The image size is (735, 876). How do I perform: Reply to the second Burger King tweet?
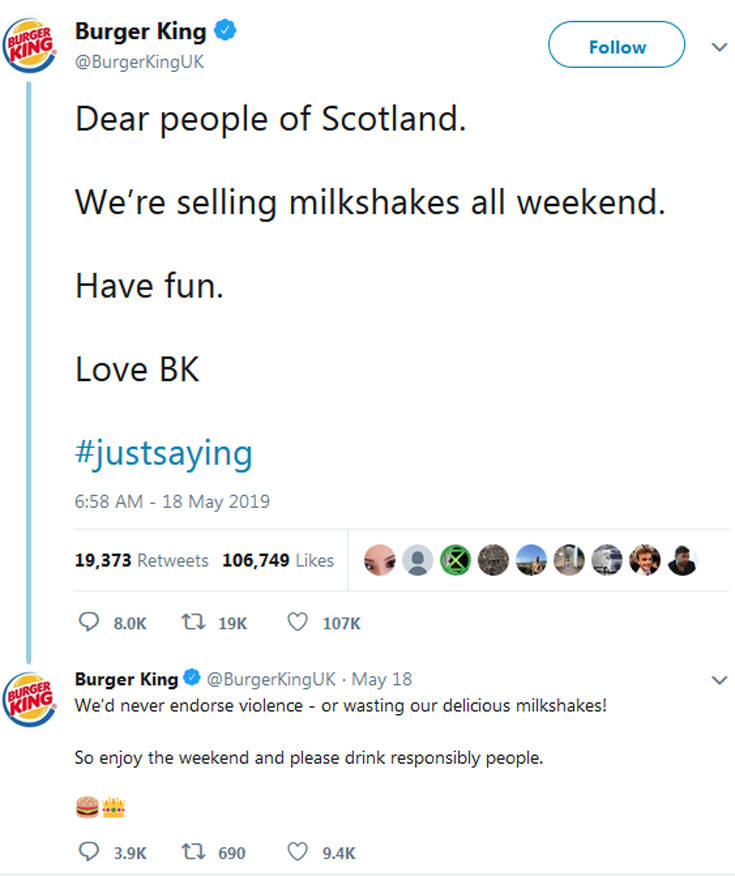point(87,852)
